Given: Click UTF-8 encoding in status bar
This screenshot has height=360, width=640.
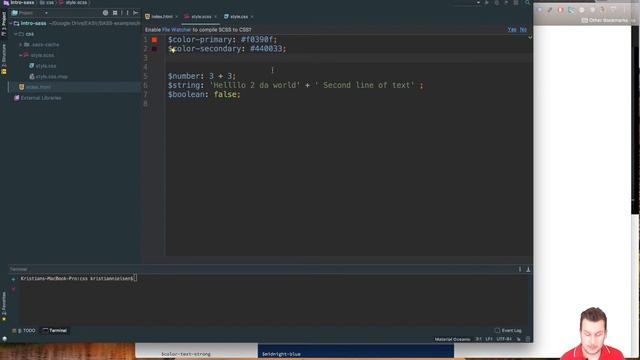Looking at the screenshot, I should [x=504, y=339].
